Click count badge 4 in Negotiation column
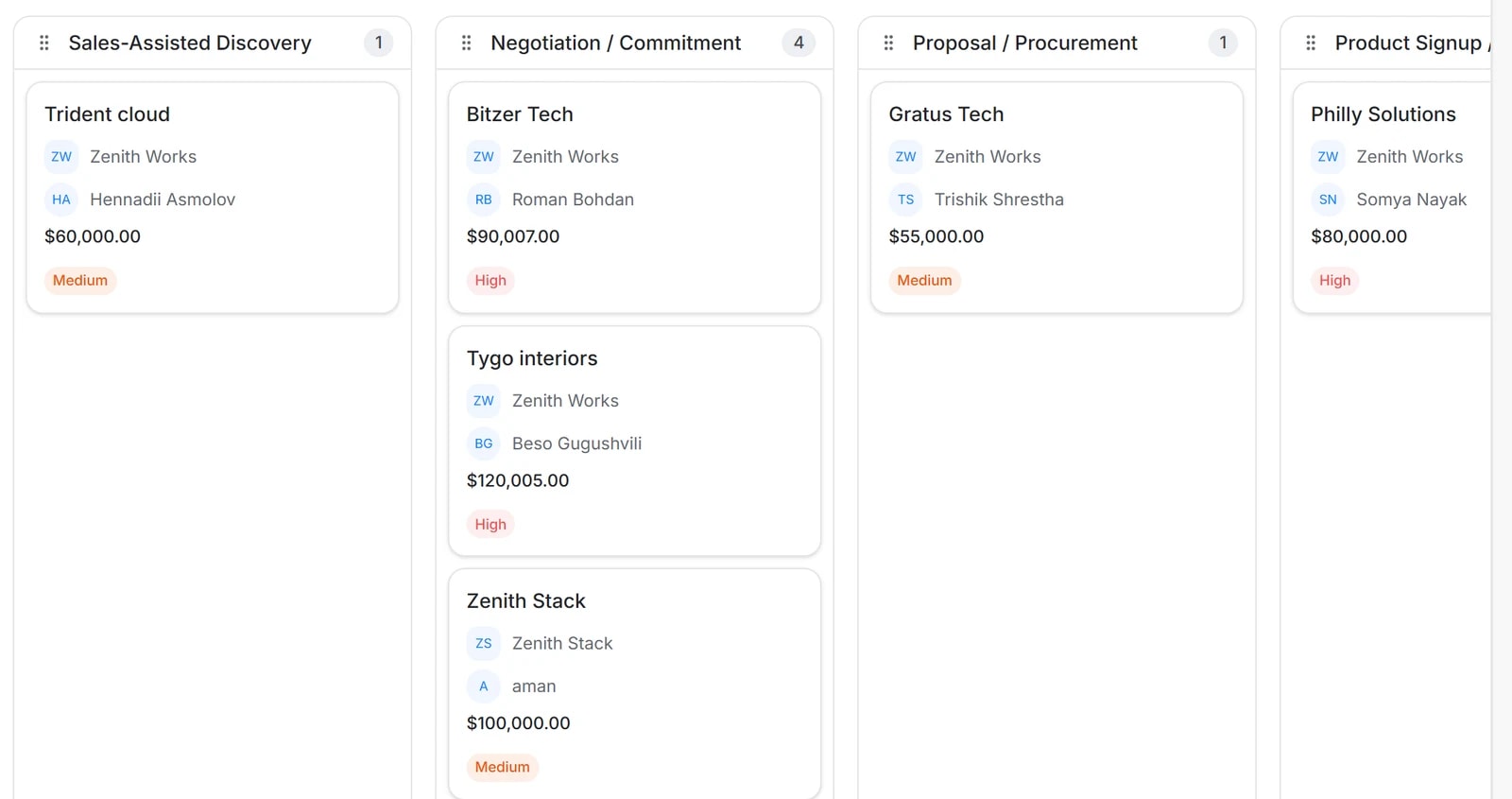Viewport: 1512px width, 799px height. (x=799, y=43)
